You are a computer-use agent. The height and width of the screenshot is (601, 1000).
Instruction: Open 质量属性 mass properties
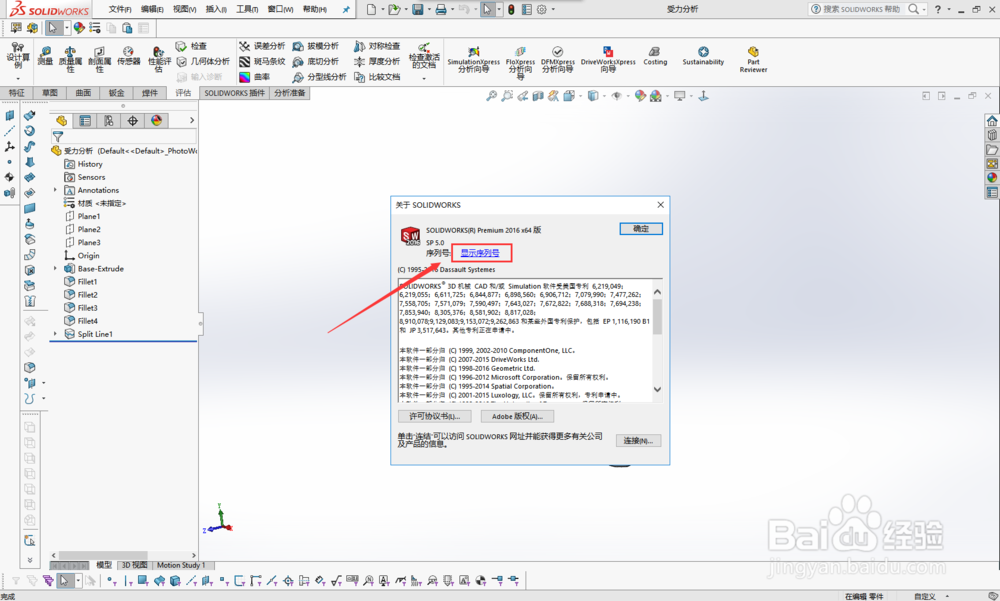pos(70,59)
